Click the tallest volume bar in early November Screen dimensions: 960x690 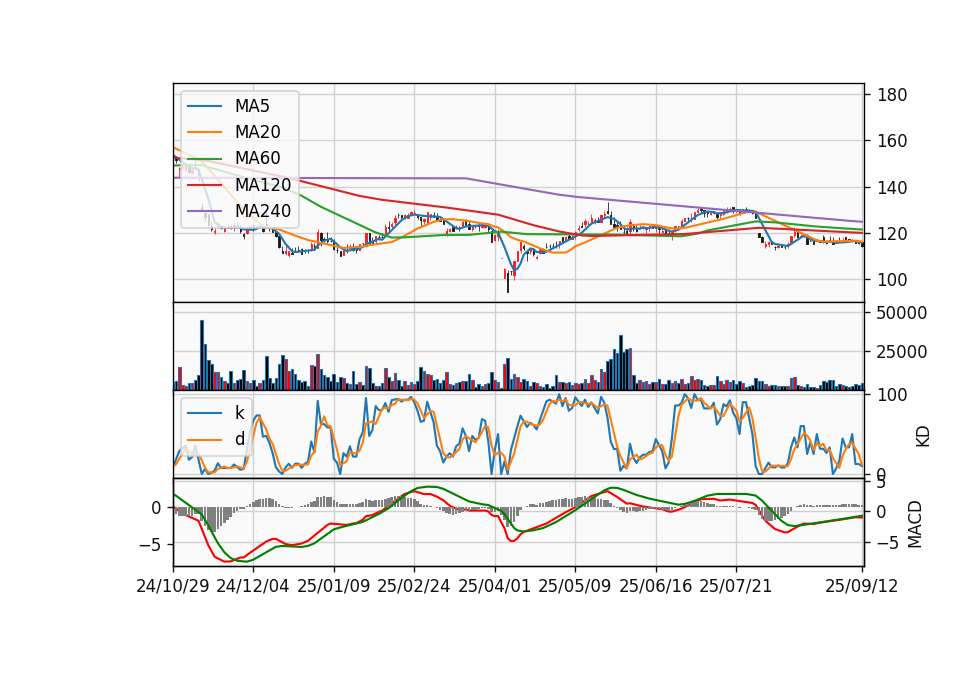(x=202, y=355)
